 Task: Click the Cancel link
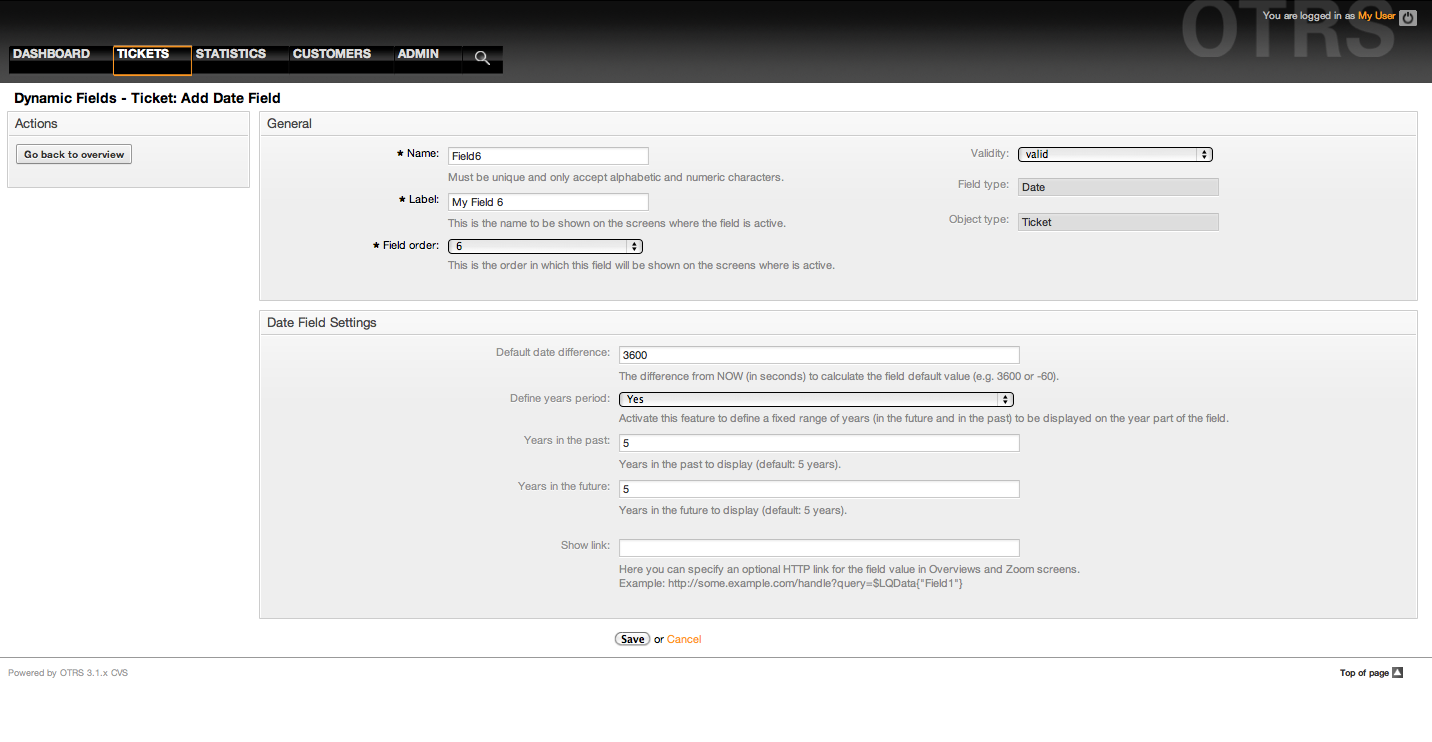[684, 640]
